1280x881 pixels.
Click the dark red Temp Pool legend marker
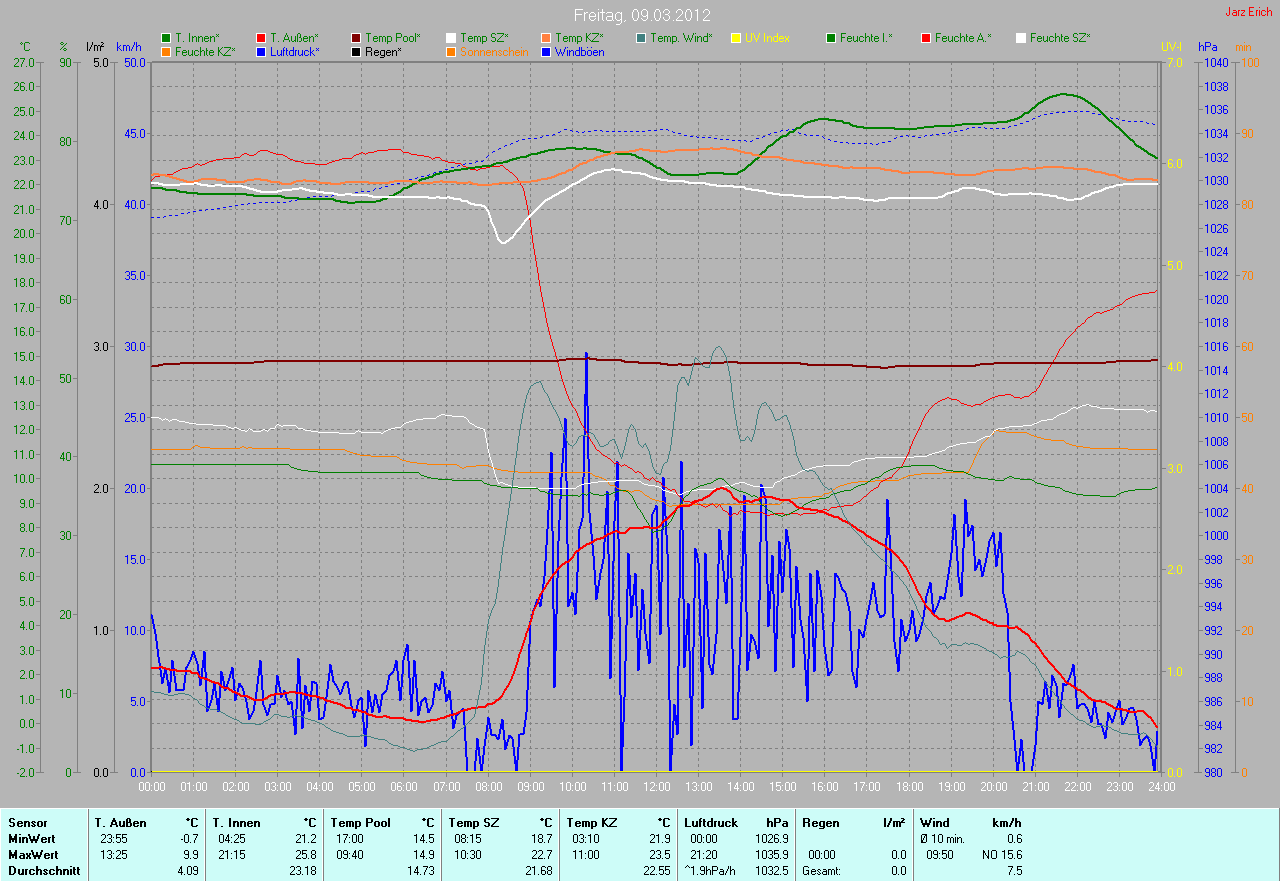pos(357,38)
